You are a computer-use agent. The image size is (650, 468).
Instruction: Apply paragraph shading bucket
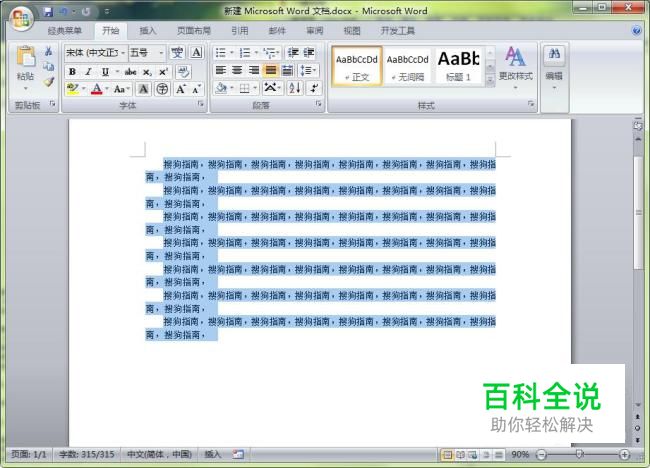pos(221,88)
